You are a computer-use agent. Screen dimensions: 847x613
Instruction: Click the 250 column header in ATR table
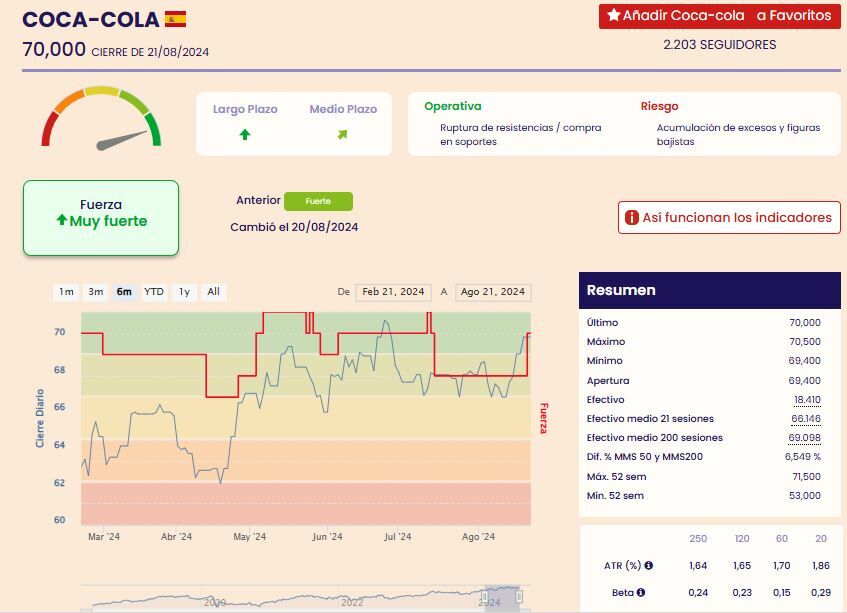pyautogui.click(x=698, y=538)
